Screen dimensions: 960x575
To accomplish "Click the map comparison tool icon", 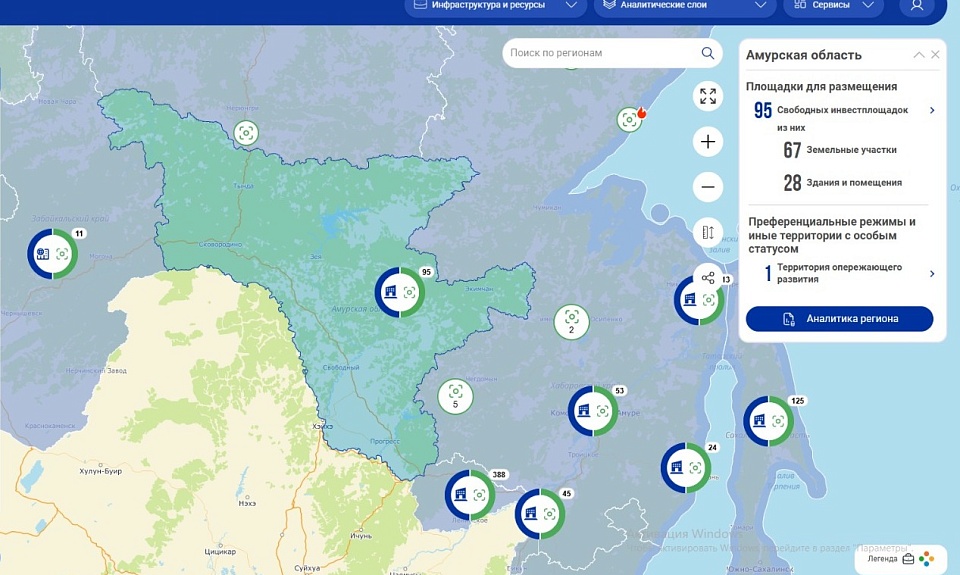I will 708,232.
